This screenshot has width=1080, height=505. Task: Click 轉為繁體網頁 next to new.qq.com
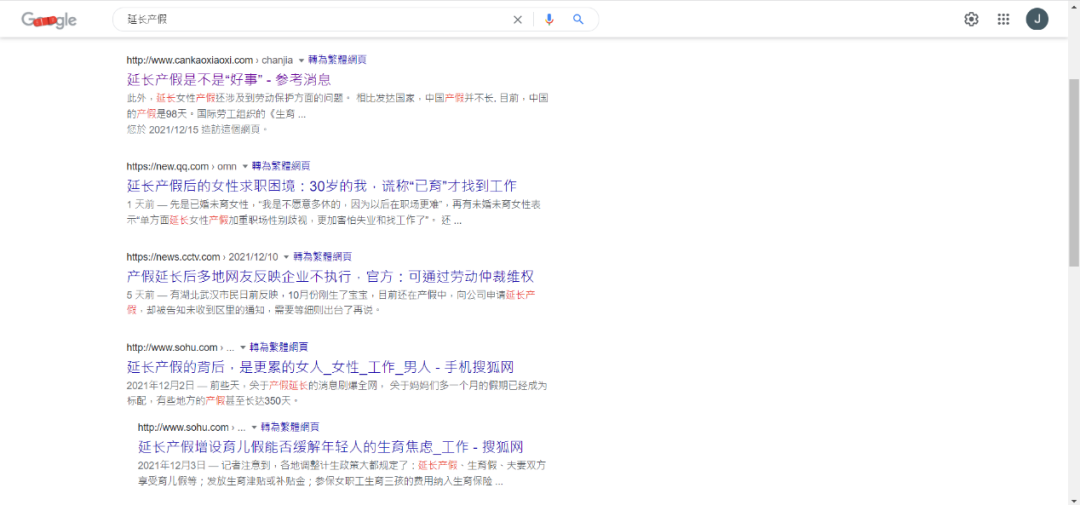click(281, 166)
